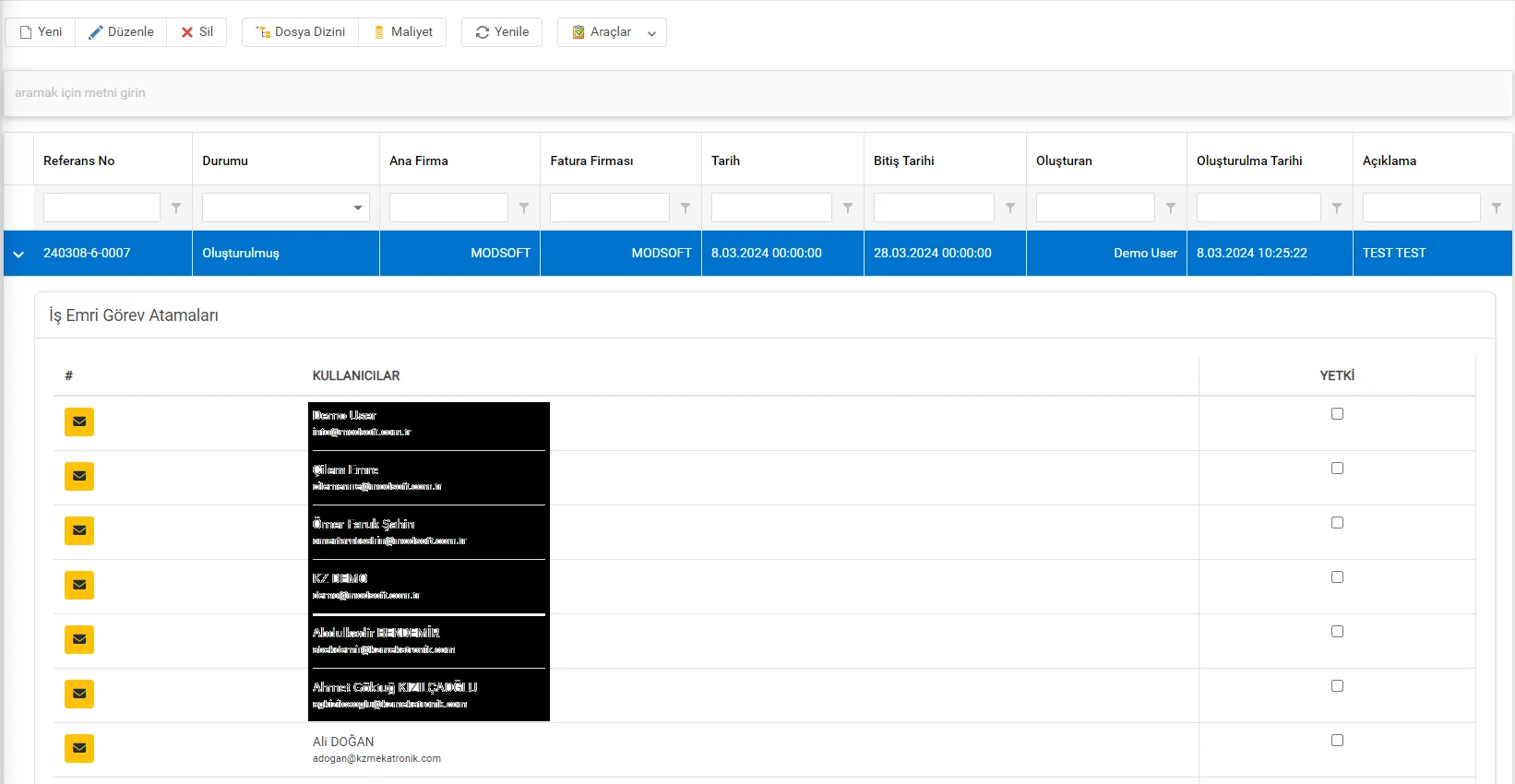The height and width of the screenshot is (784, 1515).
Task: Toggle Yetki checkbox for Çilem Emre
Action: [x=1337, y=469]
